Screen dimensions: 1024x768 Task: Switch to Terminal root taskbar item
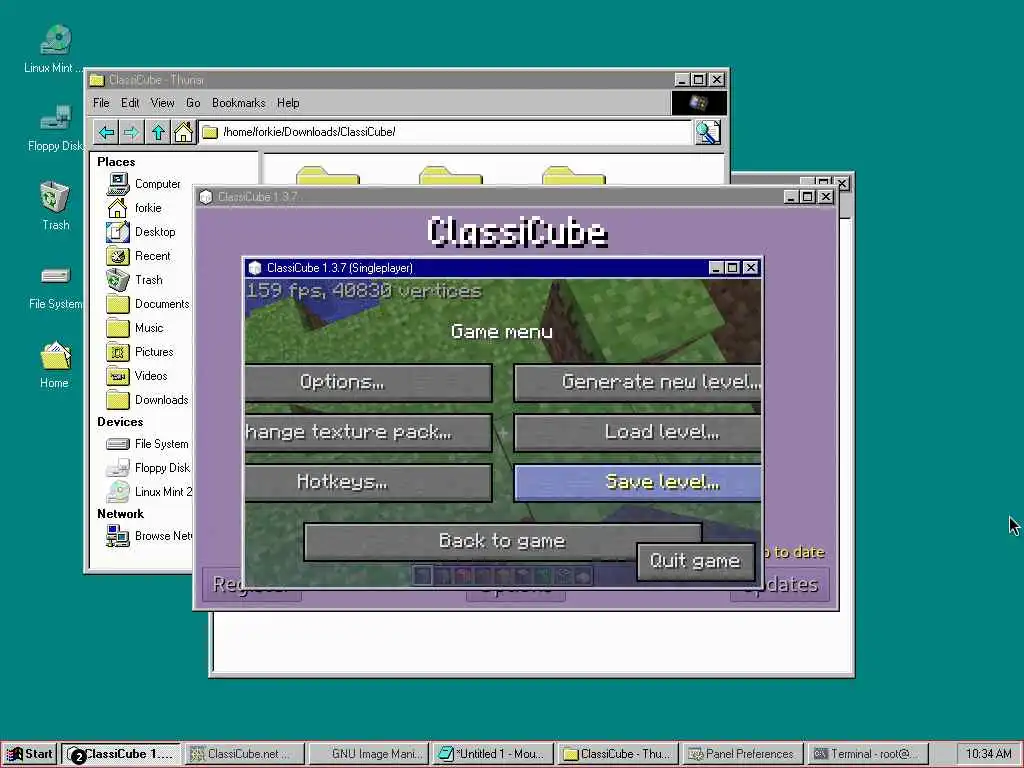pos(867,754)
